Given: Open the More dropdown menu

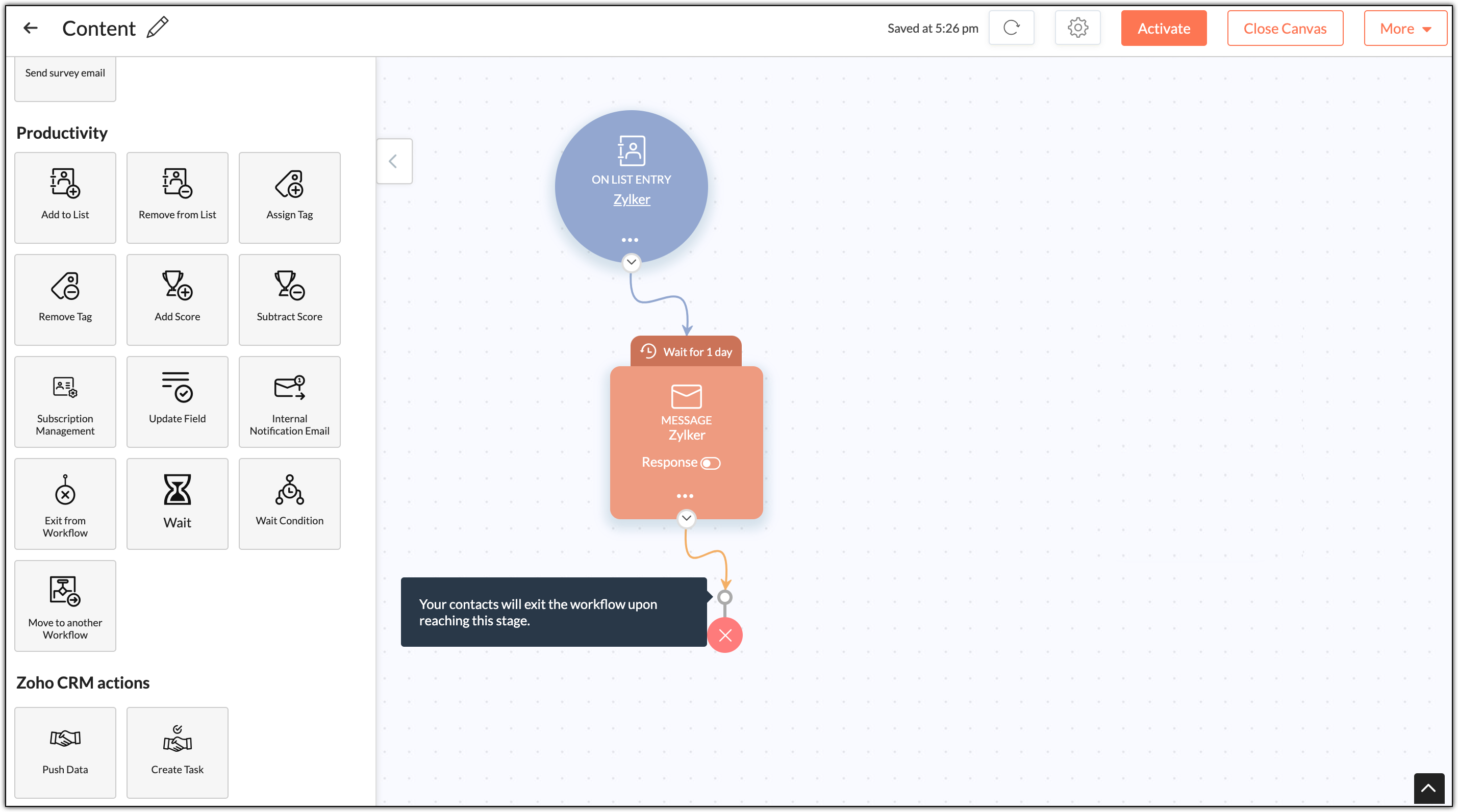Looking at the screenshot, I should click(1405, 28).
